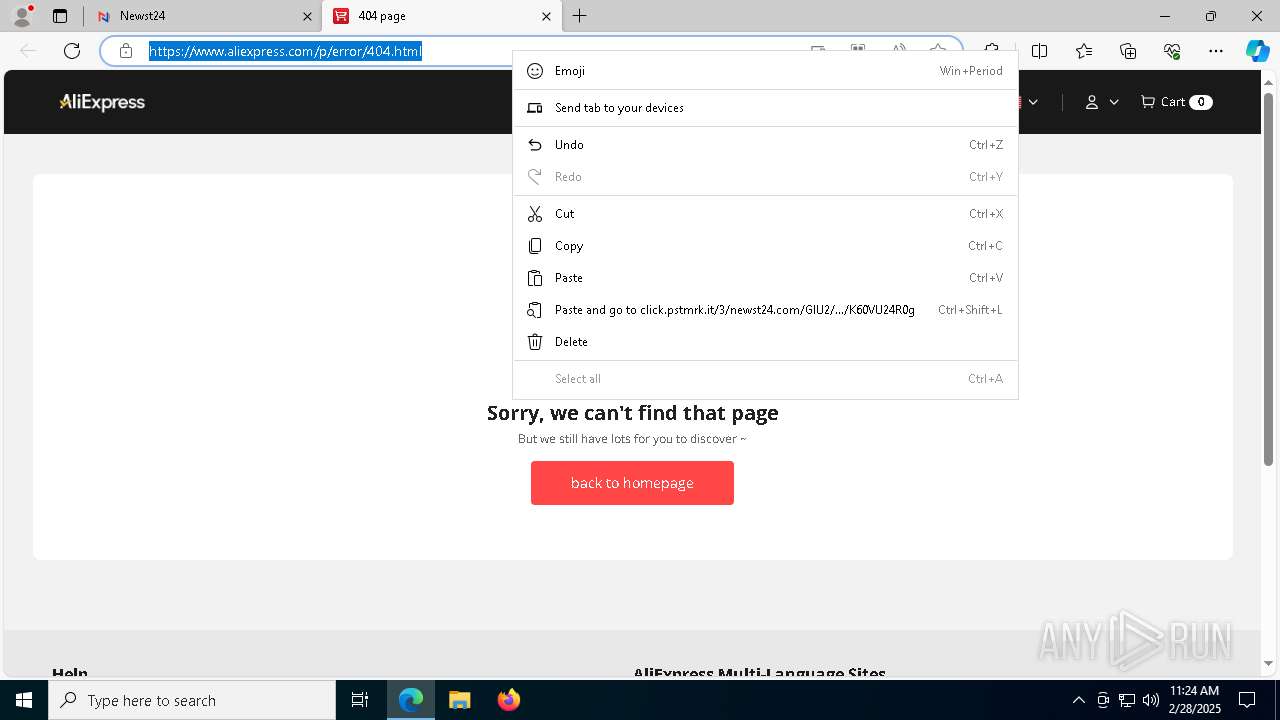Screen dimensions: 1280x720
Task: Open the tab actions menu icon
Action: point(60,16)
